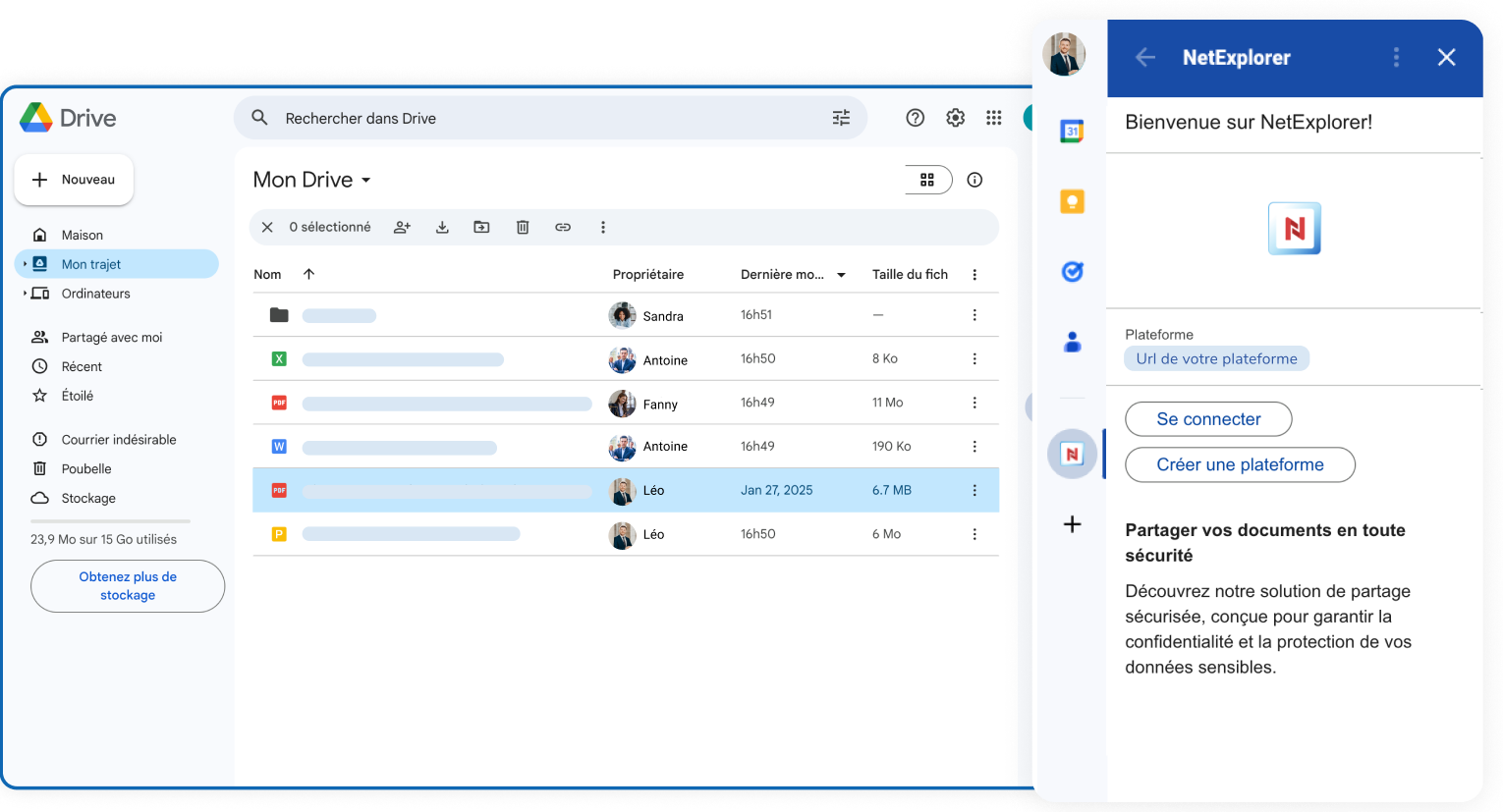This screenshot has width=1503, height=812.
Task: Expand the Ordinateurs tree item
Action: point(25,294)
